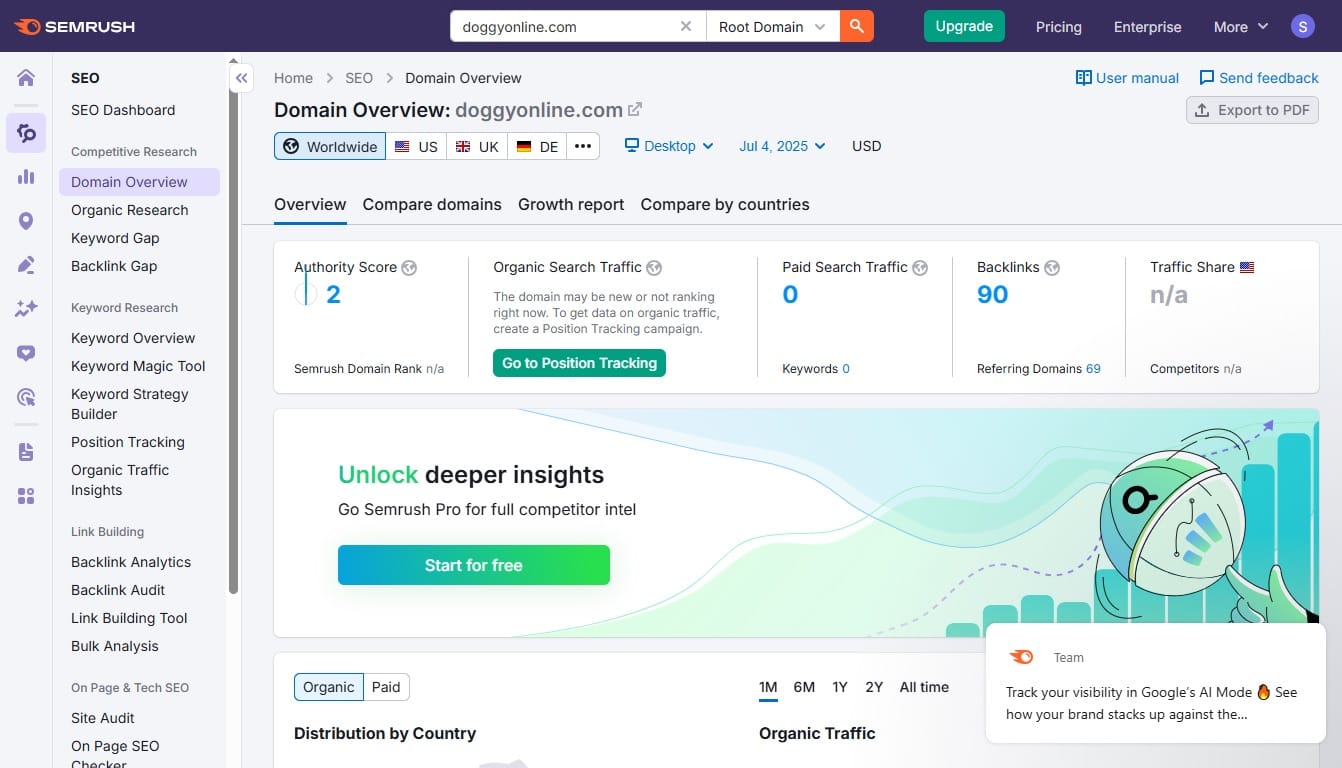Set time range to 2Y
Viewport: 1342px width, 768px height.
click(874, 687)
